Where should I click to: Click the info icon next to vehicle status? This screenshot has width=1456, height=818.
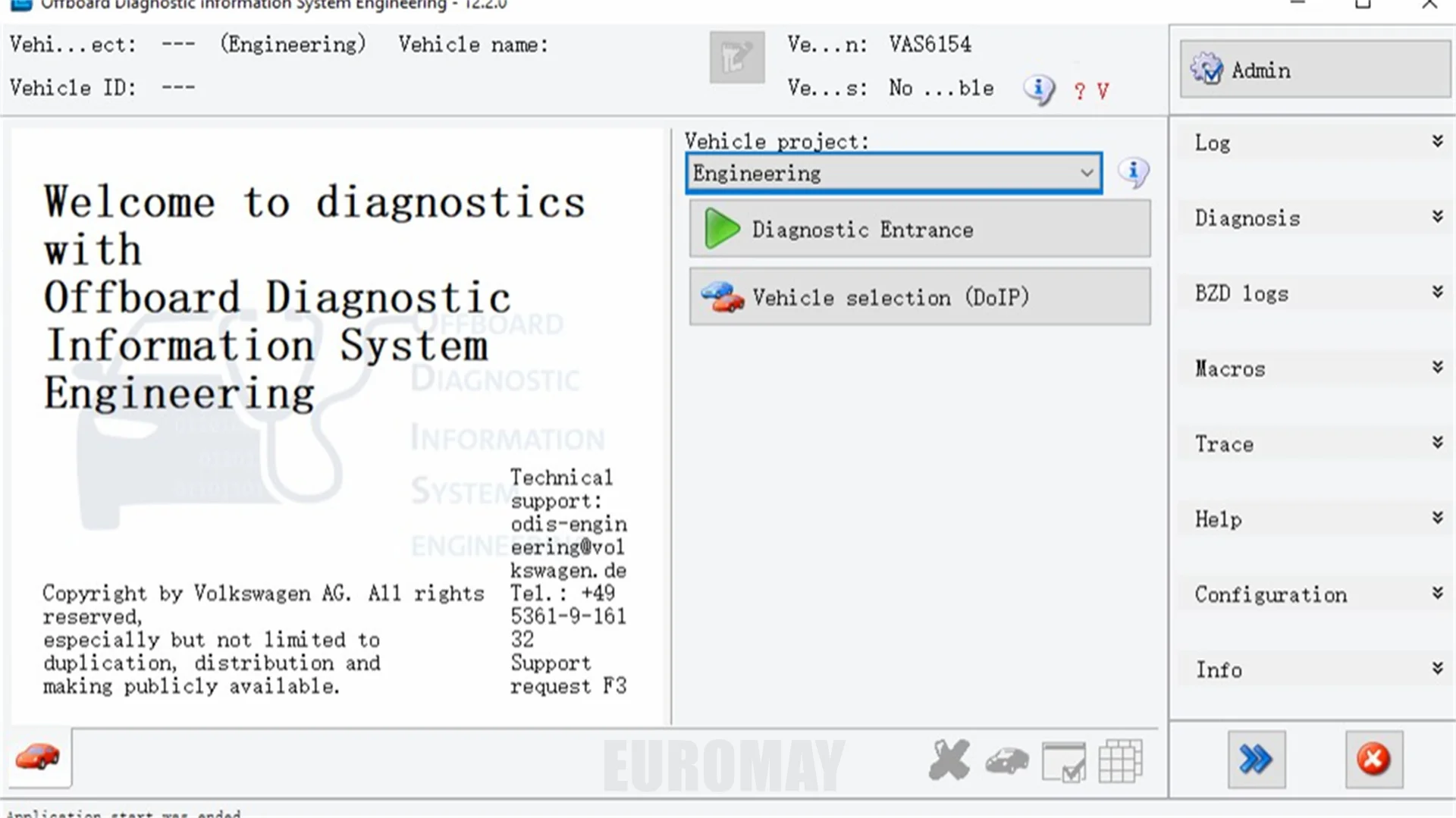[1039, 89]
